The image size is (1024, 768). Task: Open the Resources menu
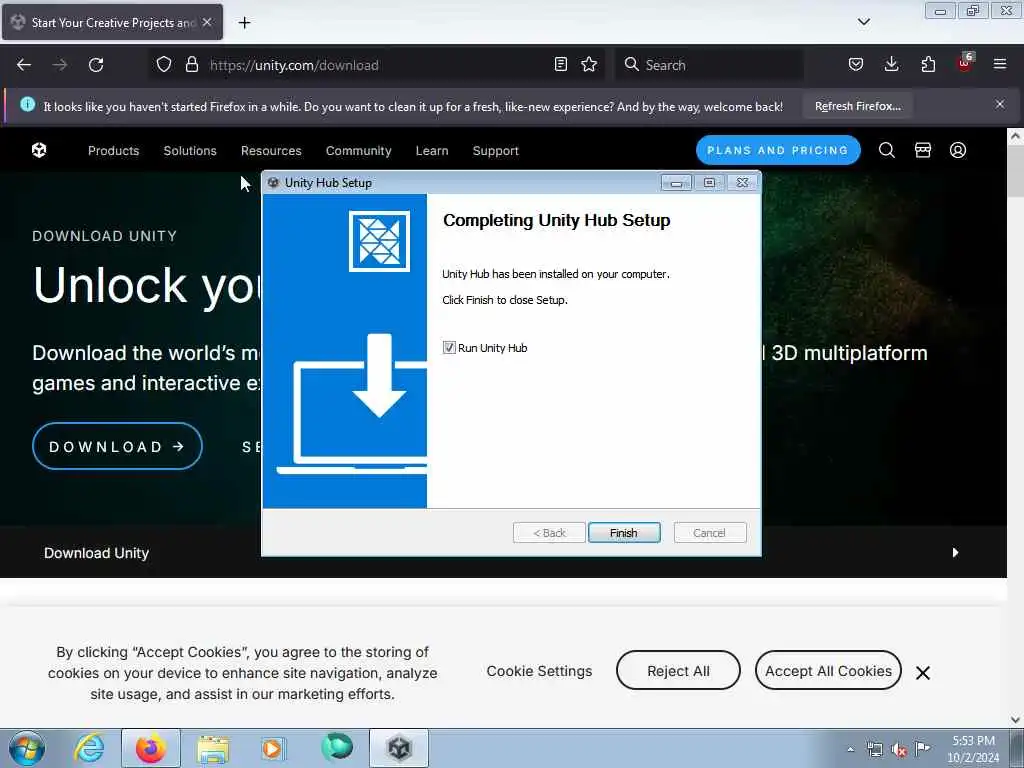click(271, 151)
